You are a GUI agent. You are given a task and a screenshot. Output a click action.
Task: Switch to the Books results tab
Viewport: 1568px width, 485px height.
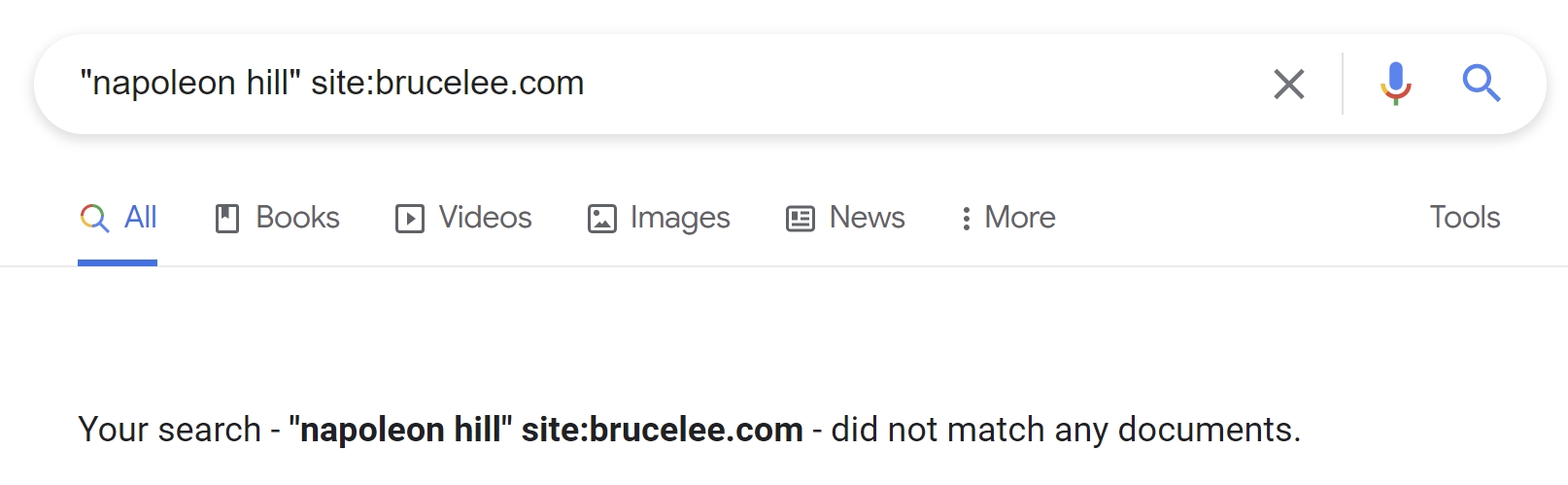tap(297, 218)
